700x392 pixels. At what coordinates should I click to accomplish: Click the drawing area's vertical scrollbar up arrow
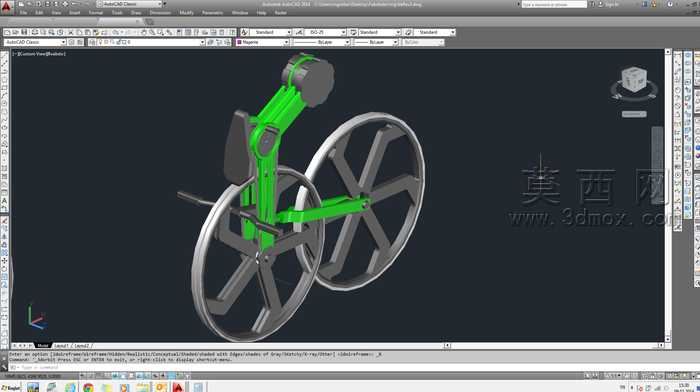[x=668, y=52]
